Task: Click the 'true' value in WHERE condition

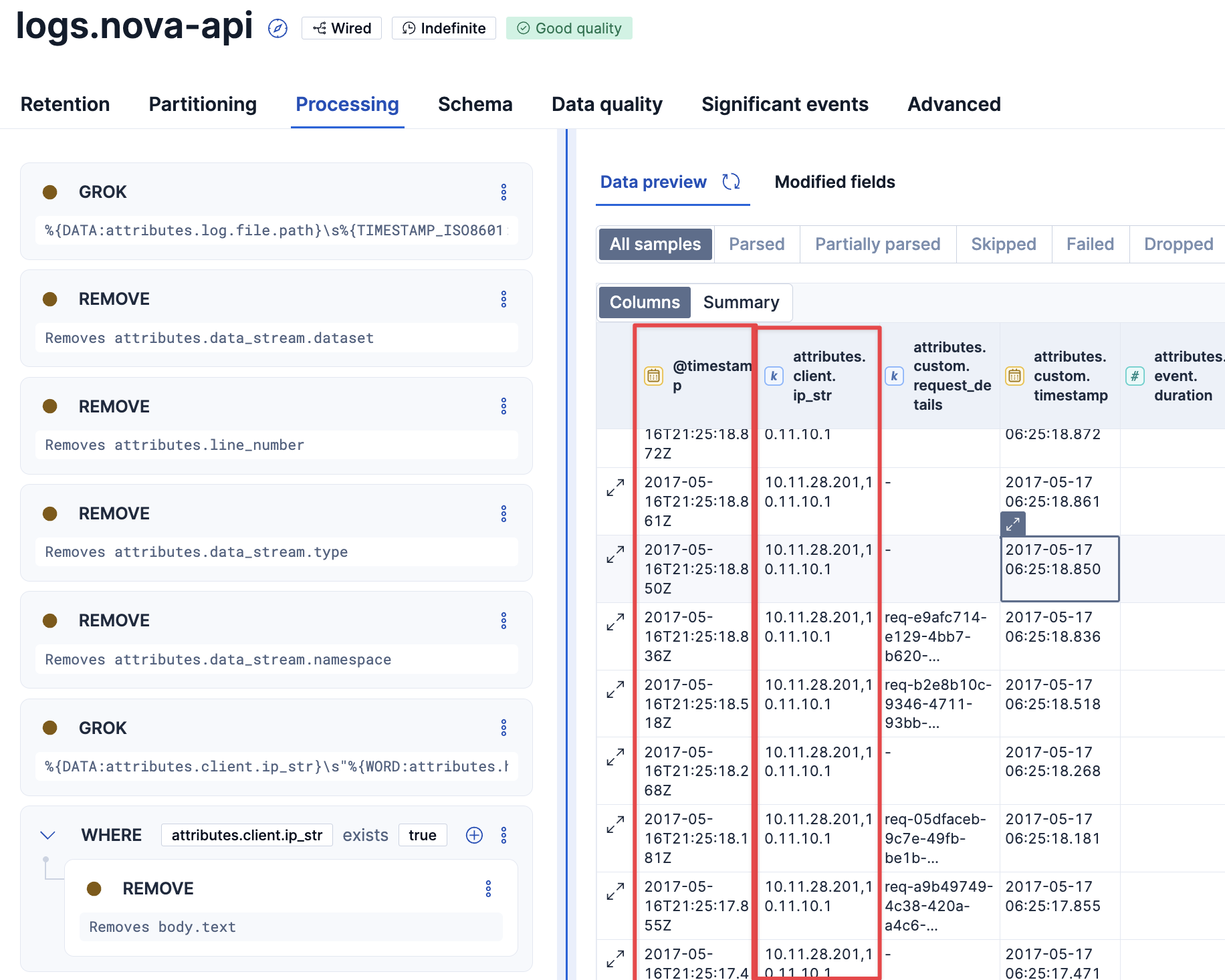Action: click(x=423, y=835)
